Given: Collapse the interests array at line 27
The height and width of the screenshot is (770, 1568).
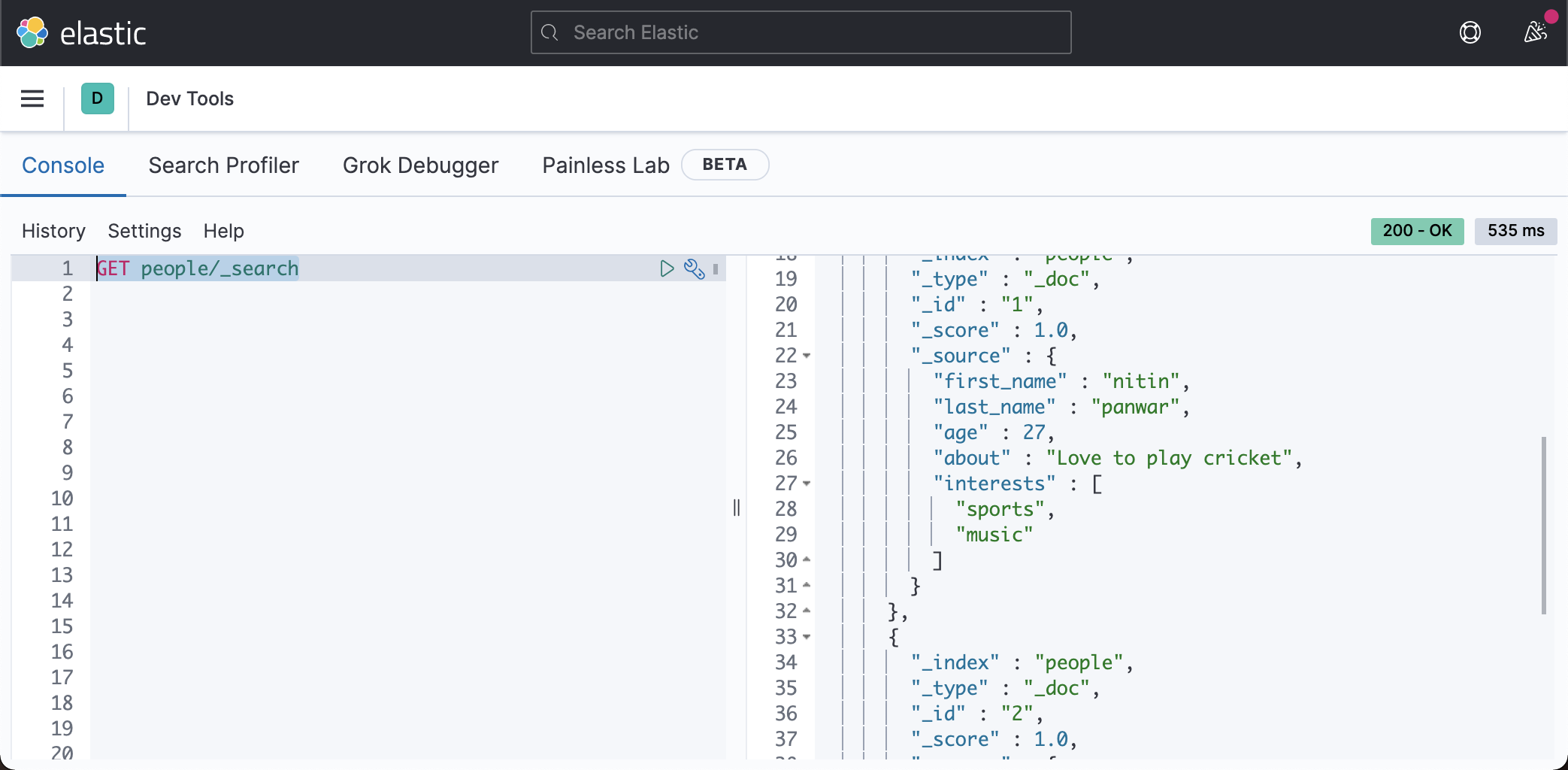Looking at the screenshot, I should (807, 484).
